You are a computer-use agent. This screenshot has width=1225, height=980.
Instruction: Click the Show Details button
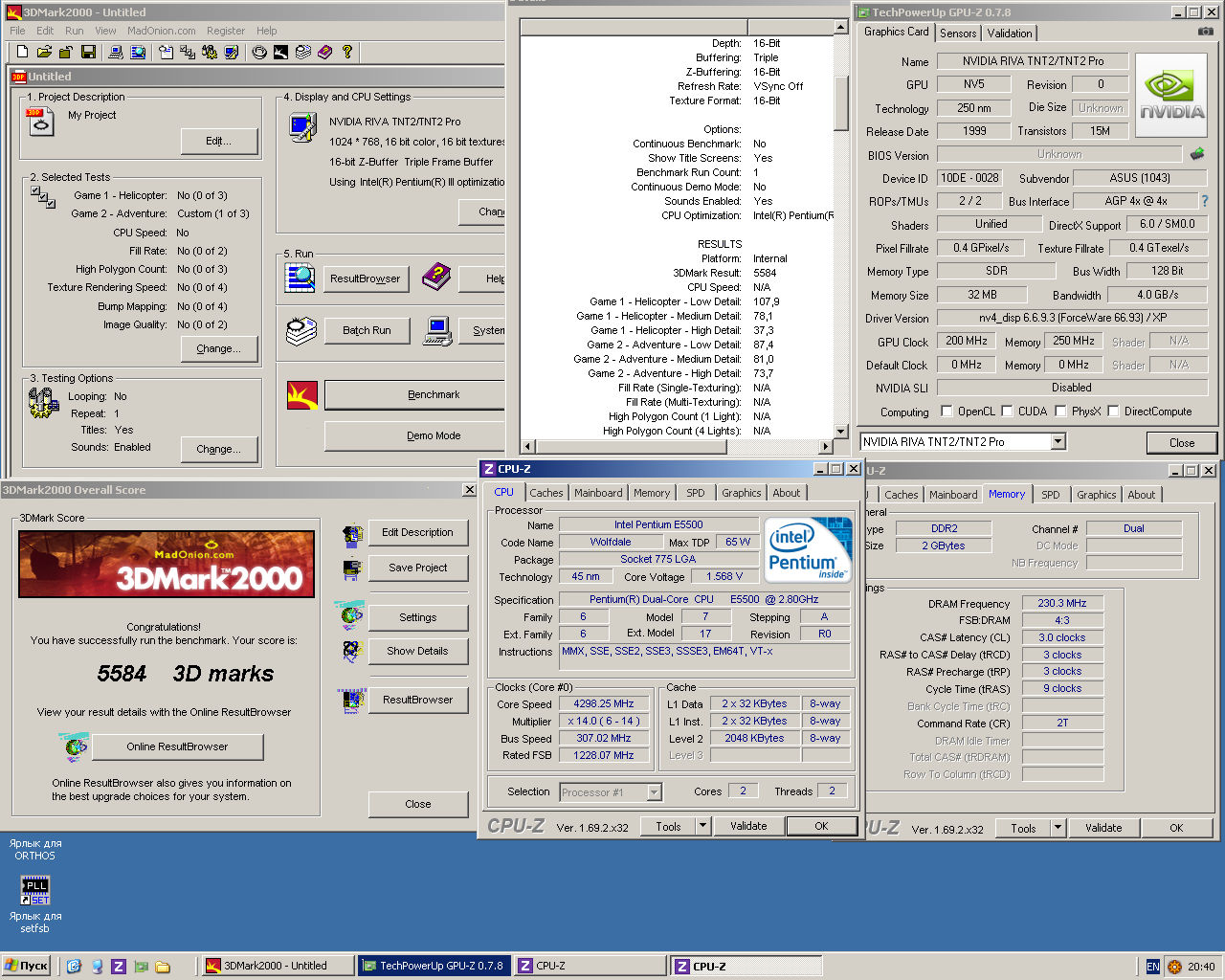(x=418, y=651)
